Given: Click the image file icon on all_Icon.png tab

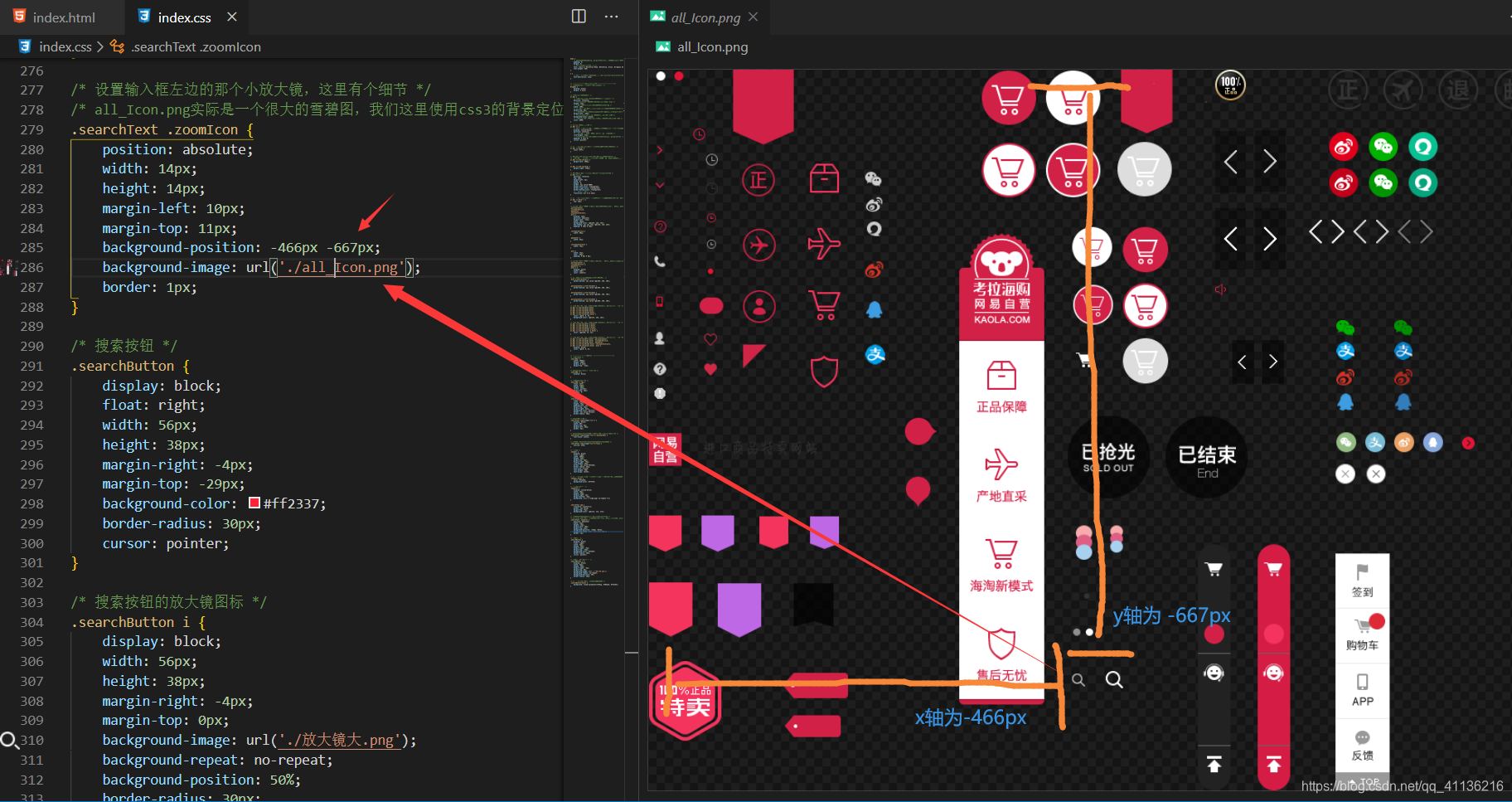Looking at the screenshot, I should [x=657, y=17].
